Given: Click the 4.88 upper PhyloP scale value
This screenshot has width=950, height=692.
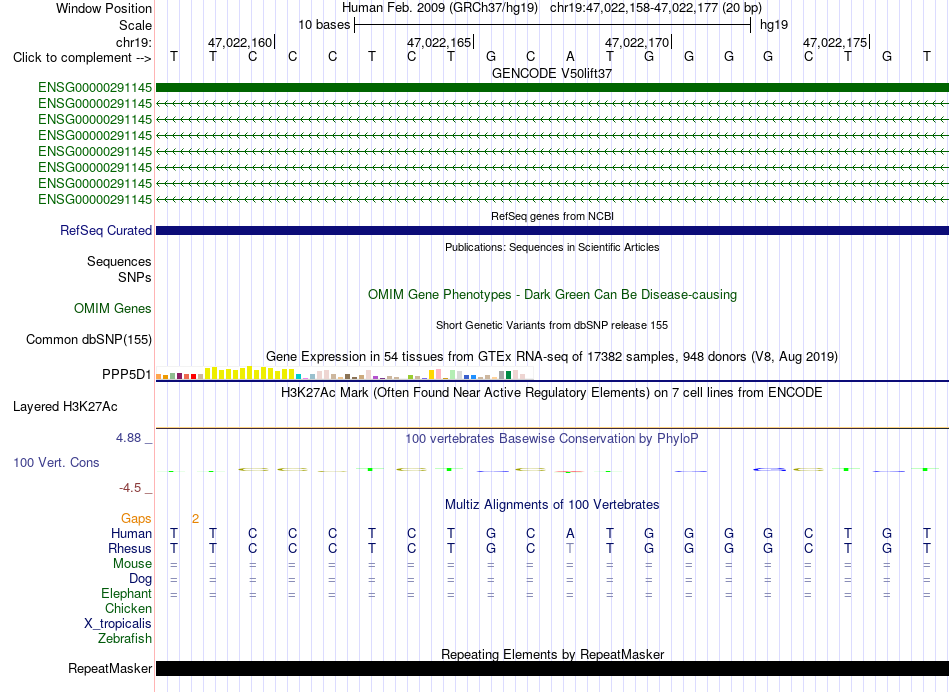Looking at the screenshot, I should point(128,437).
